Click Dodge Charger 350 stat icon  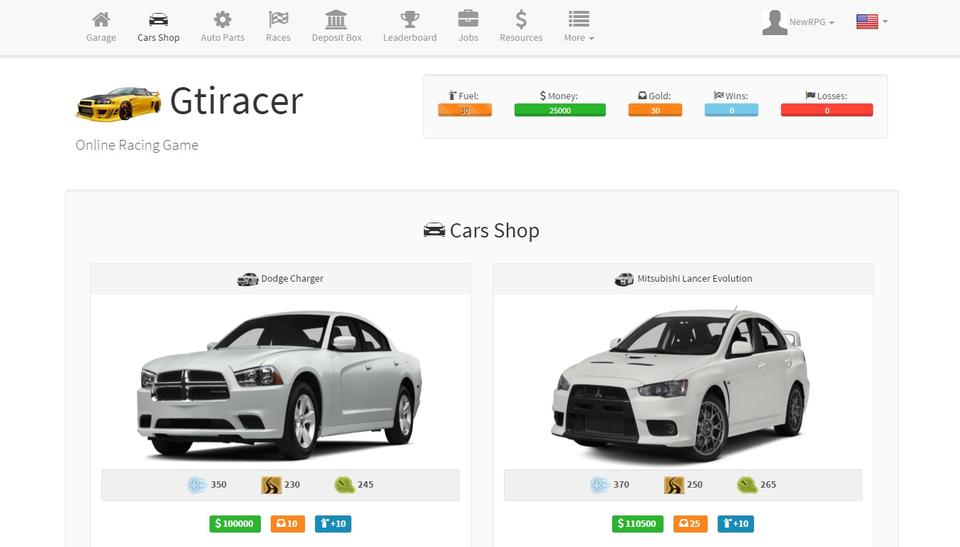pos(197,485)
